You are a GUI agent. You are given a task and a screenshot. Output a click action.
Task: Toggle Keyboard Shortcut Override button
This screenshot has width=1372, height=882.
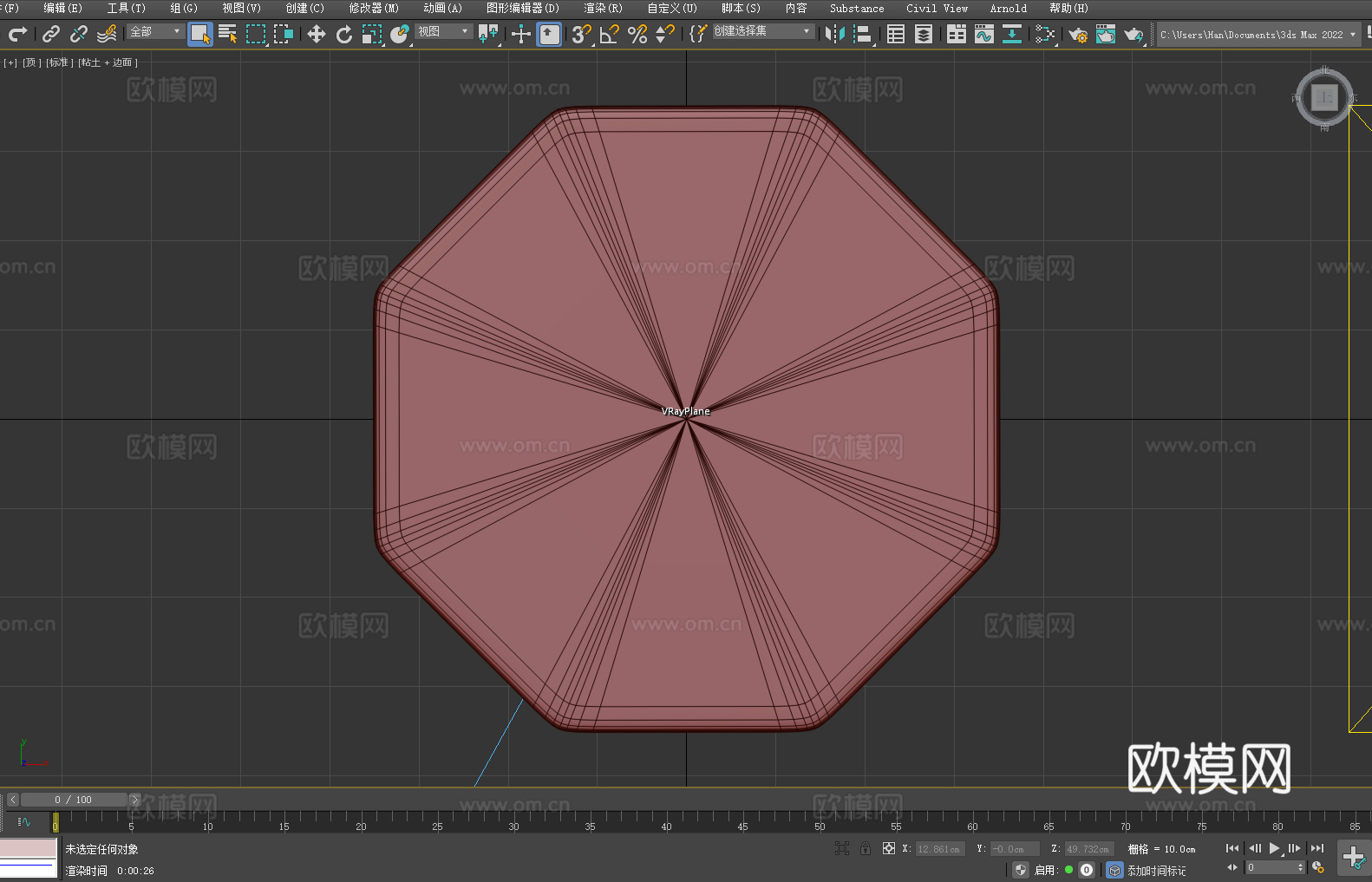(549, 34)
